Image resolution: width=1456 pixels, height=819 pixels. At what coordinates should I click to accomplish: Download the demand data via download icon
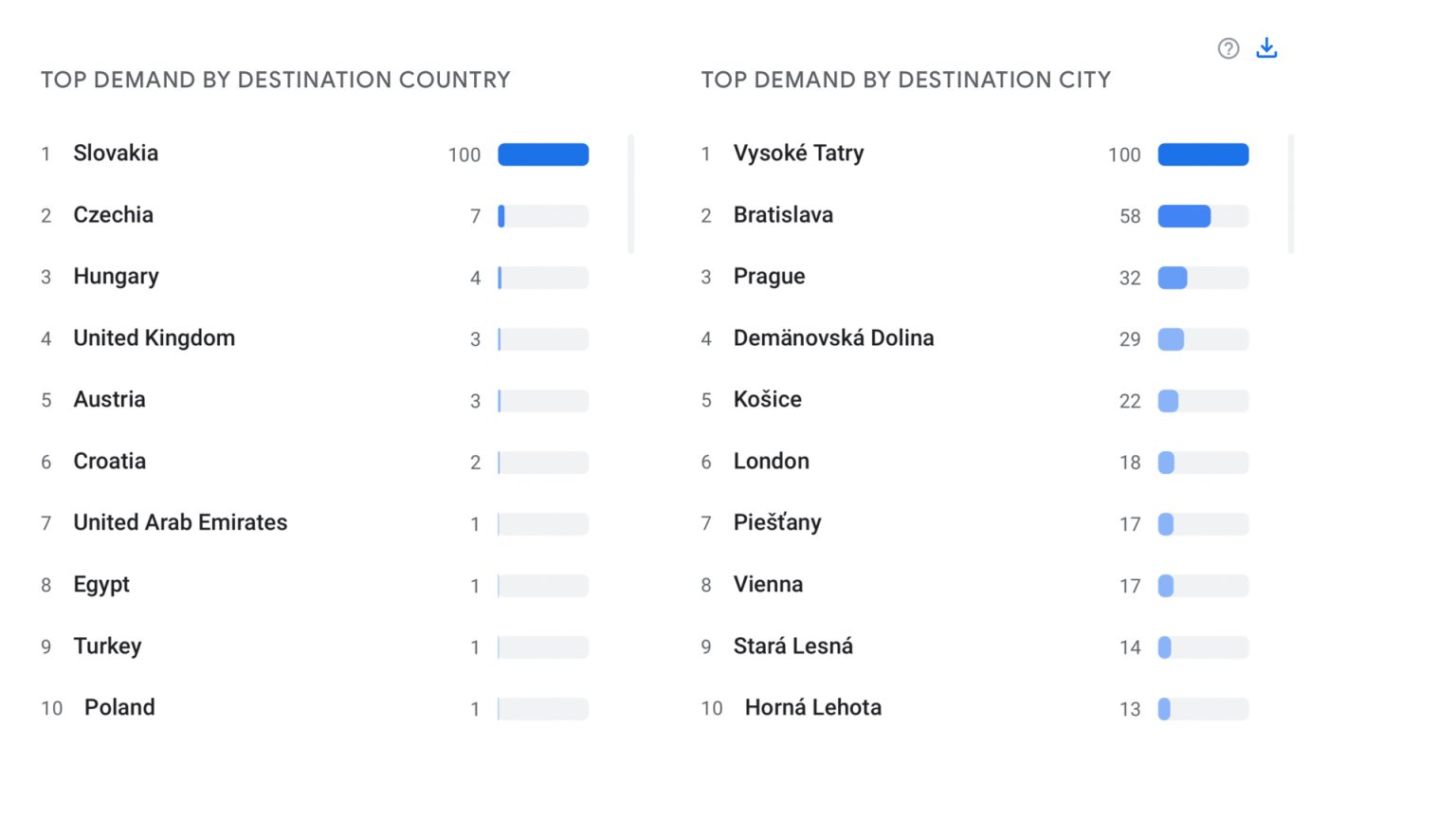pyautogui.click(x=1266, y=47)
